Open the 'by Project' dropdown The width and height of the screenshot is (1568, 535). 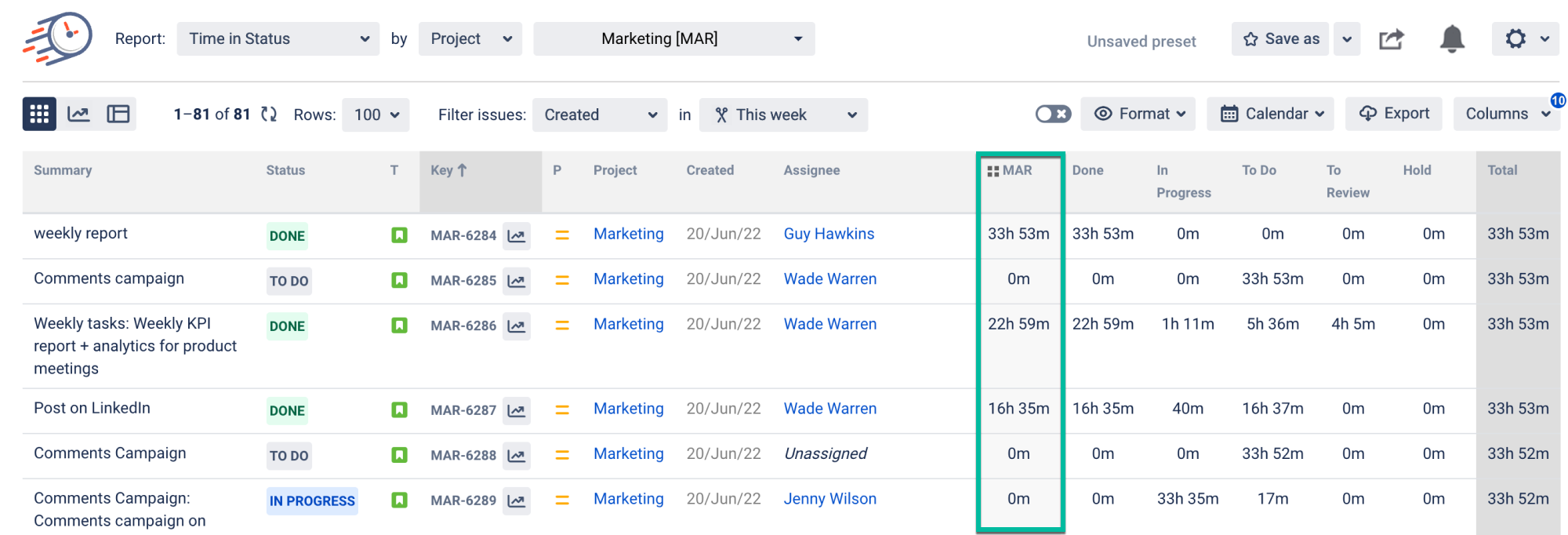pyautogui.click(x=470, y=38)
